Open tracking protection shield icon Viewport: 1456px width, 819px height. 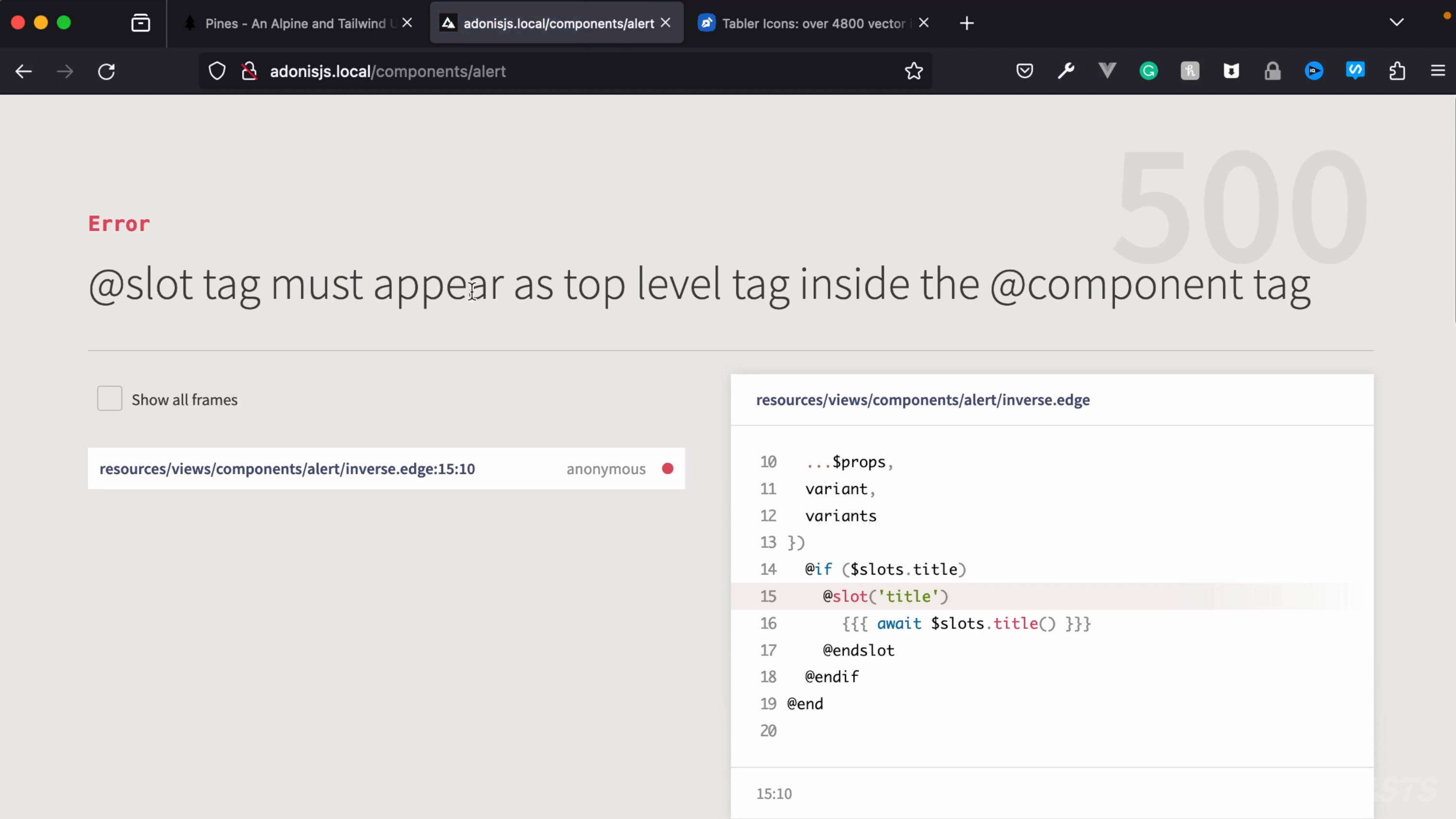(x=217, y=71)
